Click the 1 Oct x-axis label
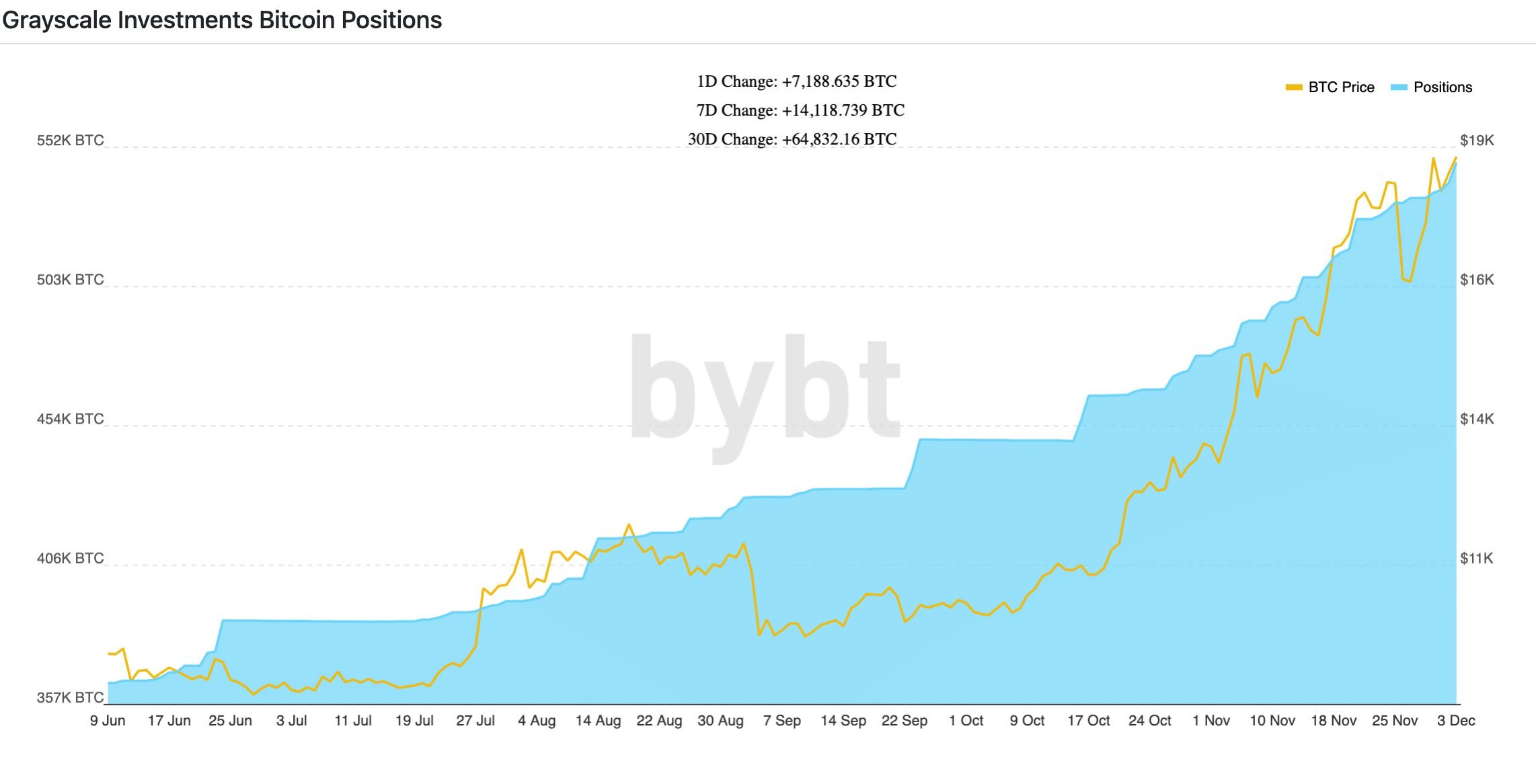This screenshot has height=784, width=1536. tap(966, 721)
